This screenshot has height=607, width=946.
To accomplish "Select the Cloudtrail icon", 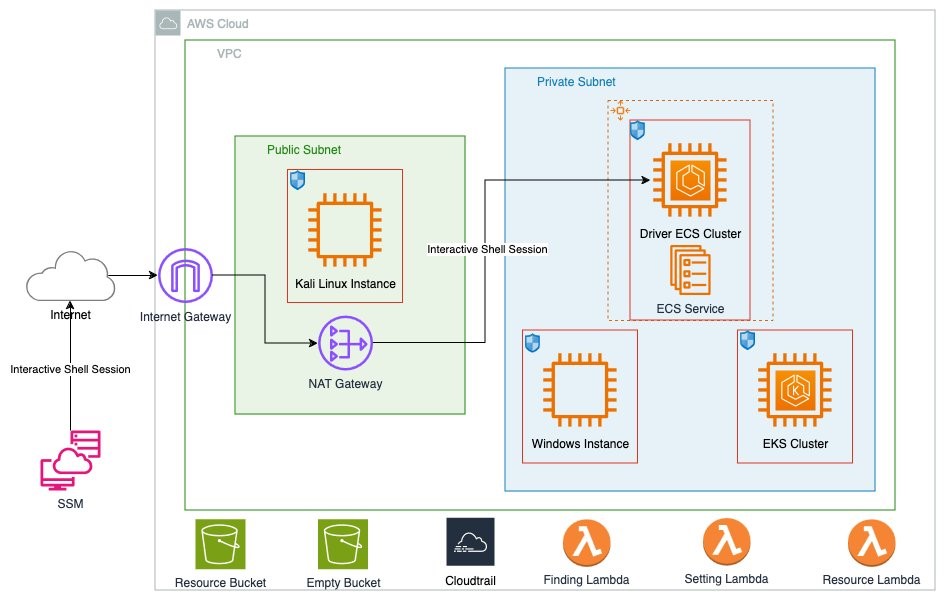I will pos(471,542).
